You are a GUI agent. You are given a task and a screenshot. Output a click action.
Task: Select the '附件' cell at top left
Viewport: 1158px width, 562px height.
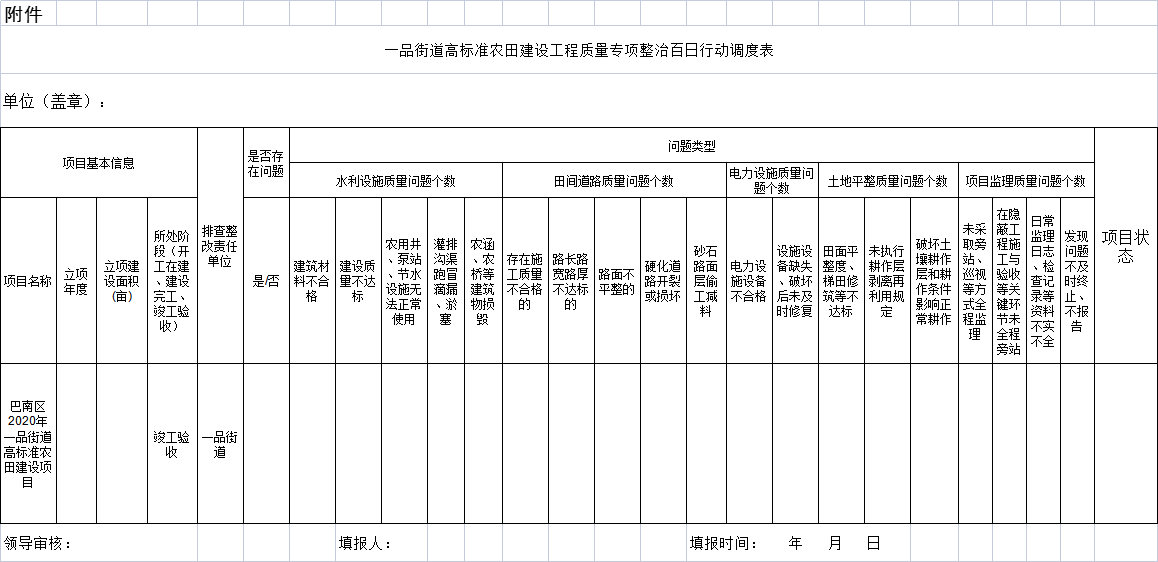pyautogui.click(x=28, y=13)
